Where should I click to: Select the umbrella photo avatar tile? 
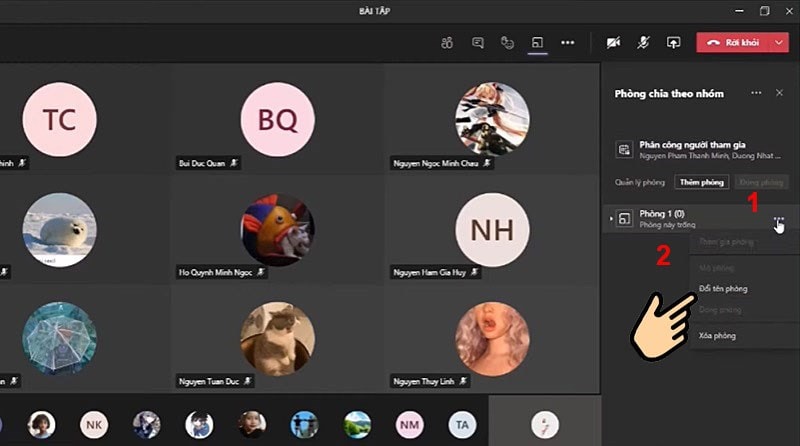pyautogui.click(x=59, y=339)
